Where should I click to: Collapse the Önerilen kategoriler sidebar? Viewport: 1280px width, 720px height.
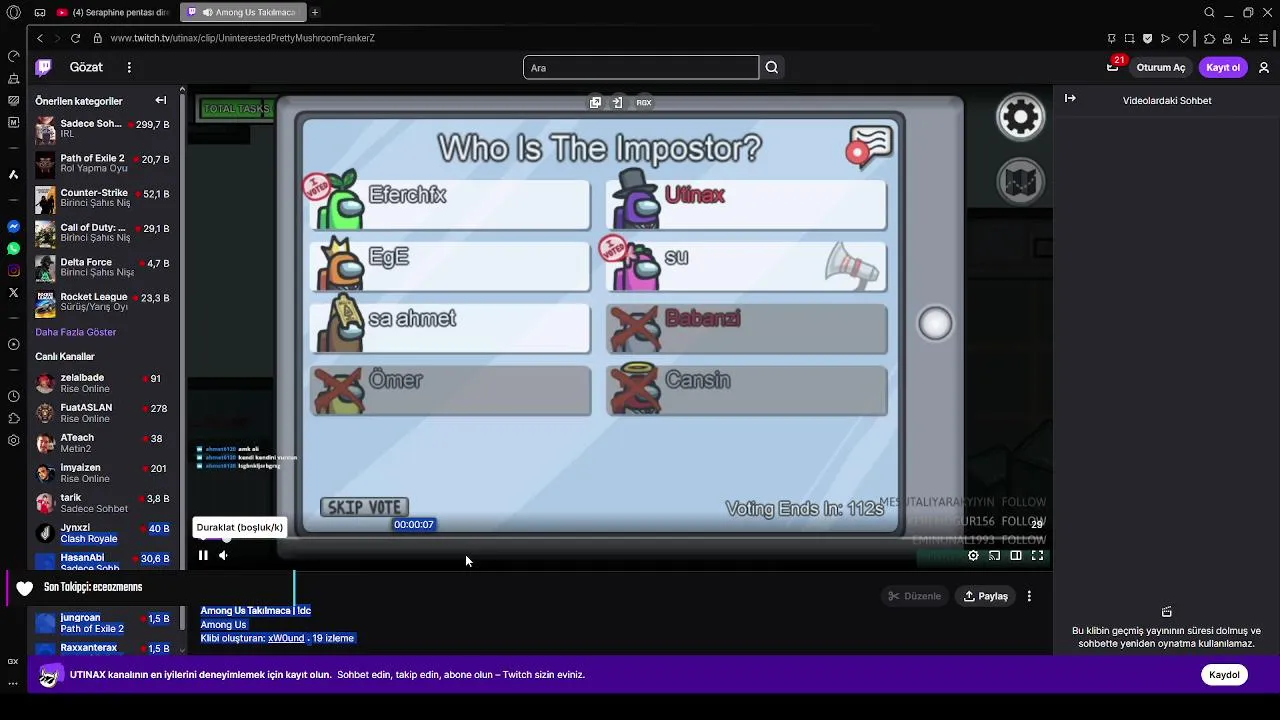coord(161,100)
